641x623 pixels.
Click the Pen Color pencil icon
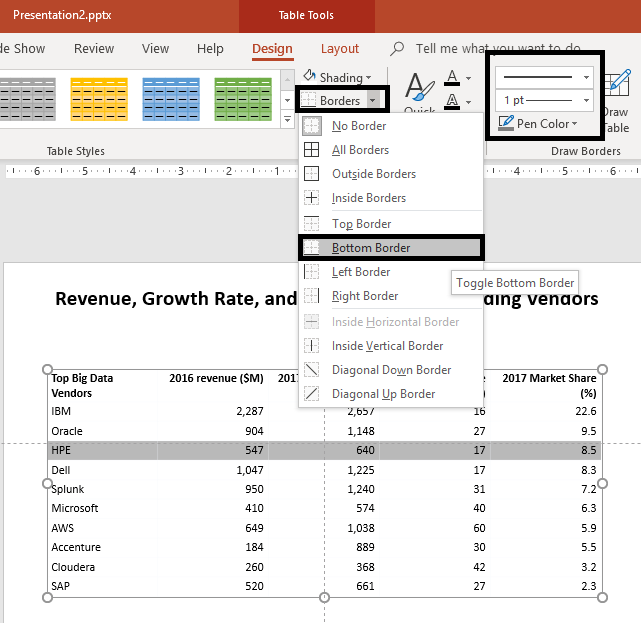point(506,123)
